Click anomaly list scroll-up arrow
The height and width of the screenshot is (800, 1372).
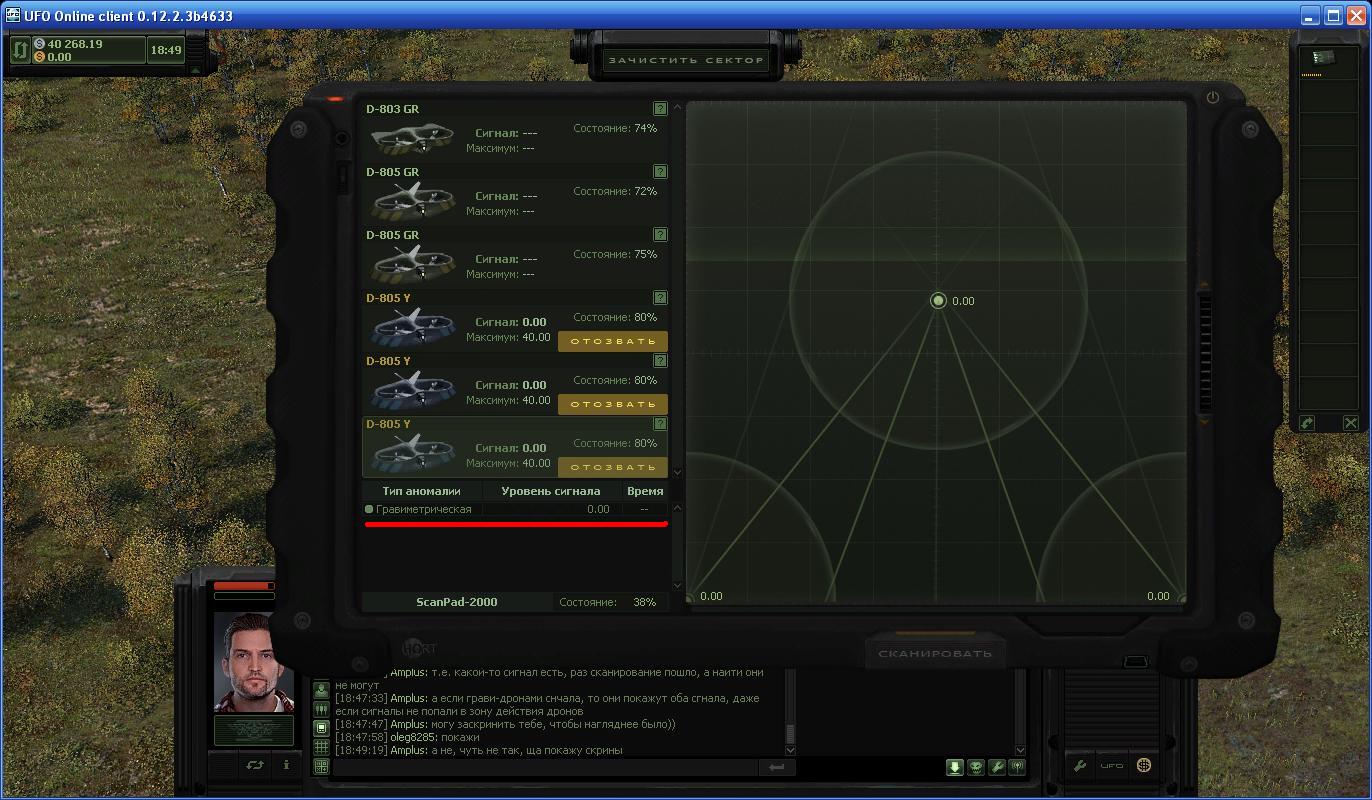pyautogui.click(x=677, y=509)
